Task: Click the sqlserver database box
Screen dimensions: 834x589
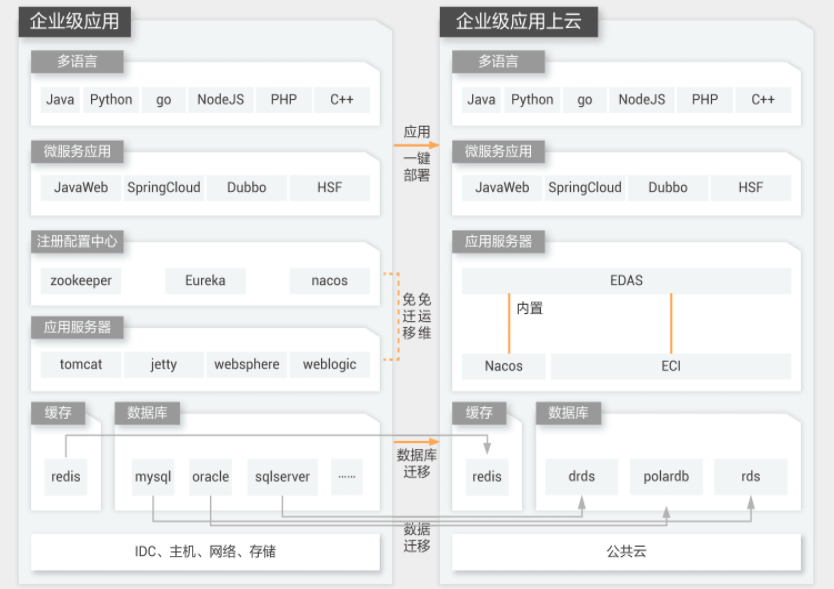Action: (x=282, y=477)
